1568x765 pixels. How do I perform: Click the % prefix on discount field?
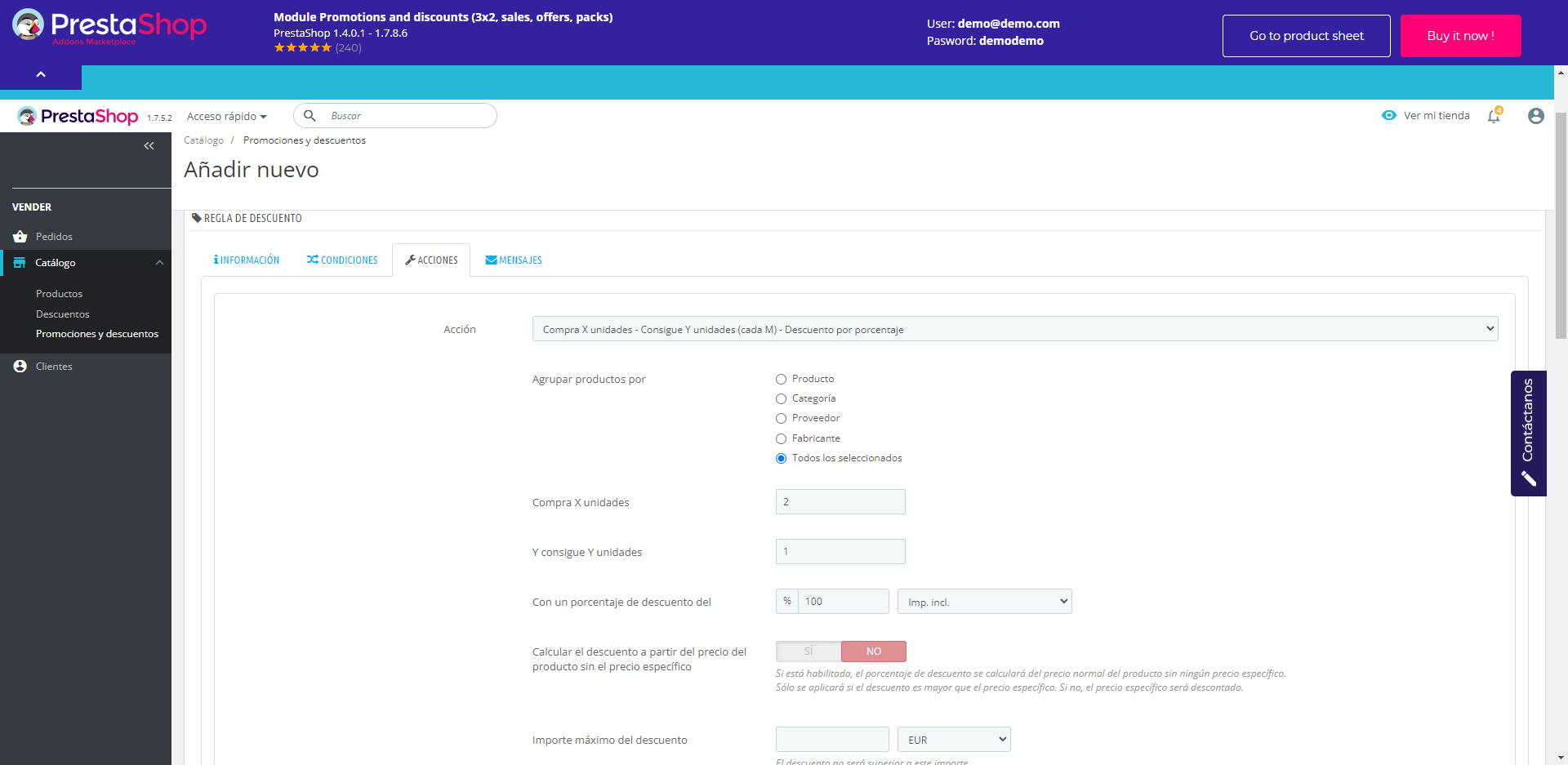coord(787,602)
